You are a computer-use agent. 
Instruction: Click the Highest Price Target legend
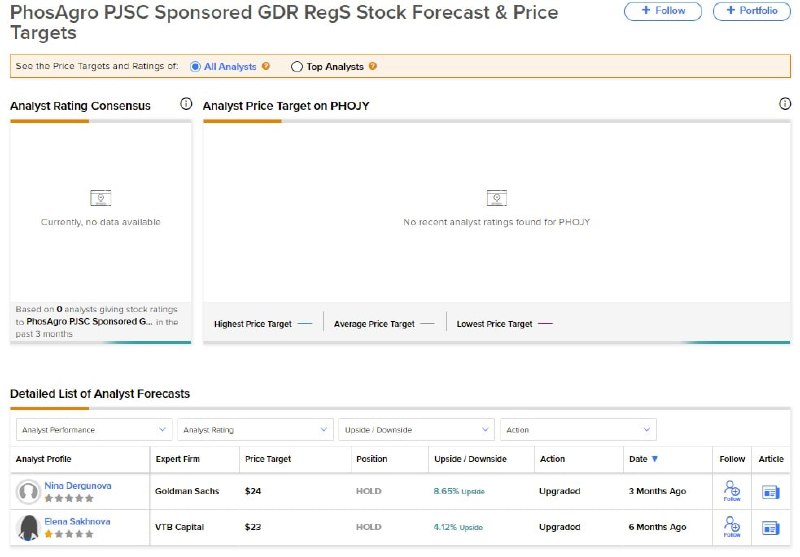pos(263,324)
